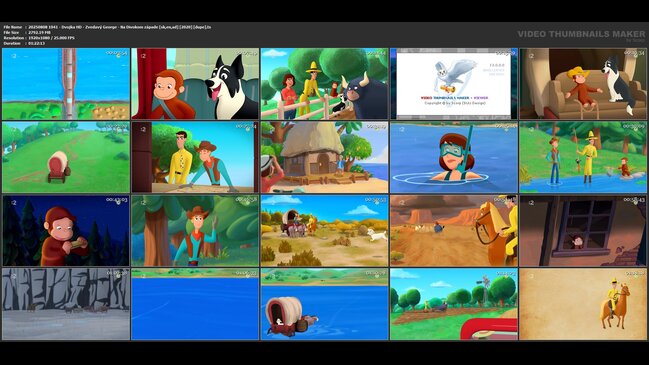The width and height of the screenshot is (649, 365).
Task: Open thumbnail of rider on orange horse in canyon
Action: coord(454,231)
